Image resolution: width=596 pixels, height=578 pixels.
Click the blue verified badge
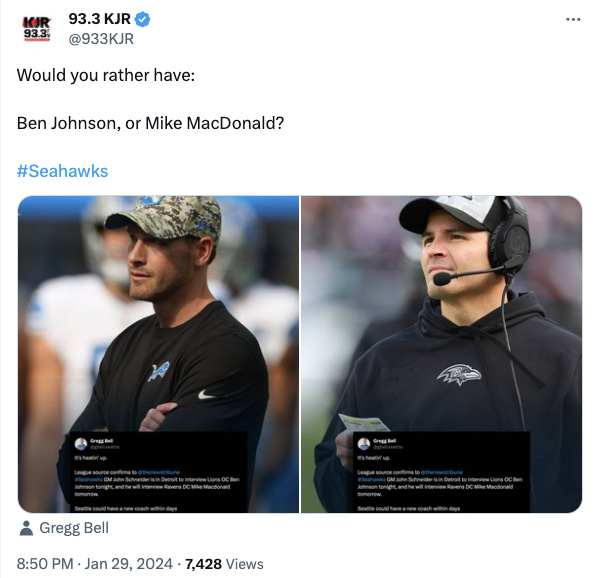click(143, 19)
